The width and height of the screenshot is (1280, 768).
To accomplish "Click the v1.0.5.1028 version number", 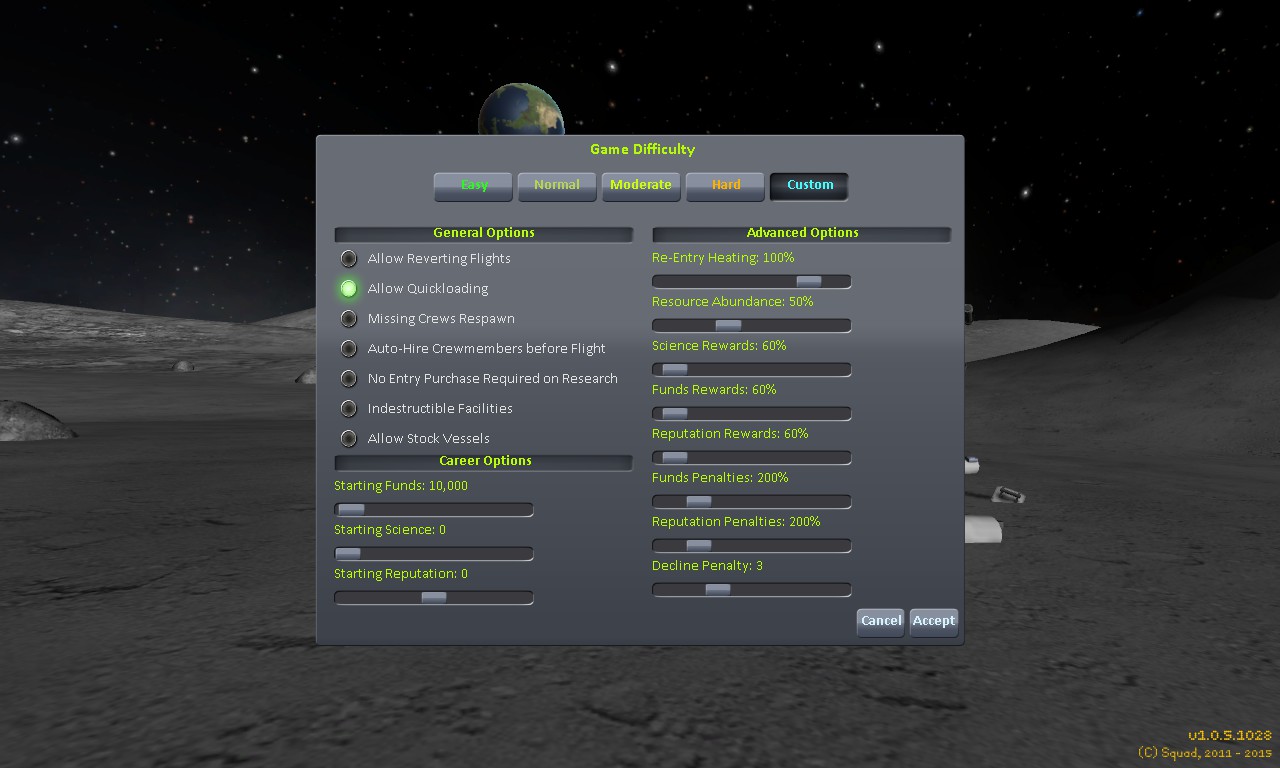I will (x=1230, y=736).
